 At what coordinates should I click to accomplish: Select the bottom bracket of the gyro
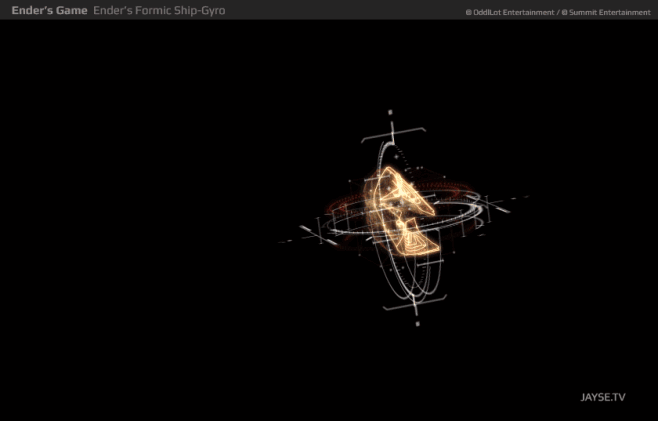(x=415, y=303)
